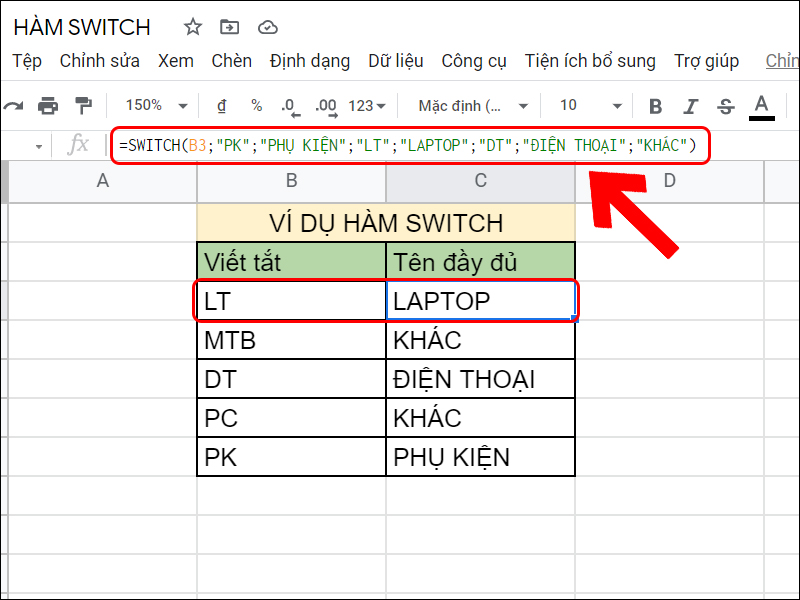Open the Chèn menu
This screenshot has width=800, height=600.
click(231, 60)
